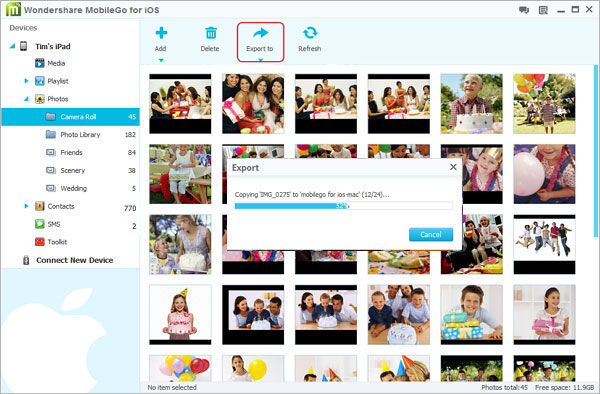This screenshot has height=394, width=600.
Task: Select mother and child with cake thumbnail
Action: click(180, 244)
